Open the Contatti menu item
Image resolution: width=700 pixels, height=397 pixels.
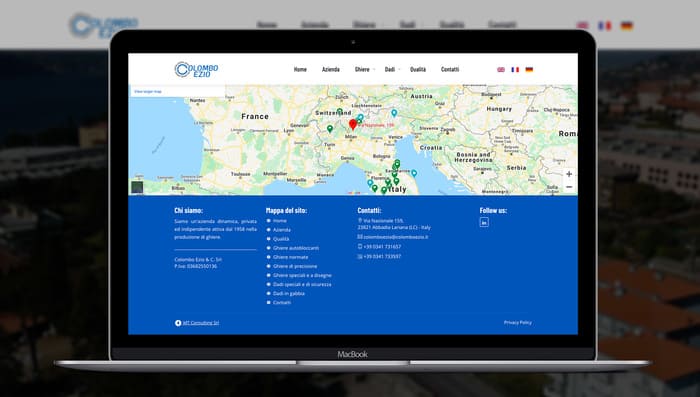tap(450, 69)
